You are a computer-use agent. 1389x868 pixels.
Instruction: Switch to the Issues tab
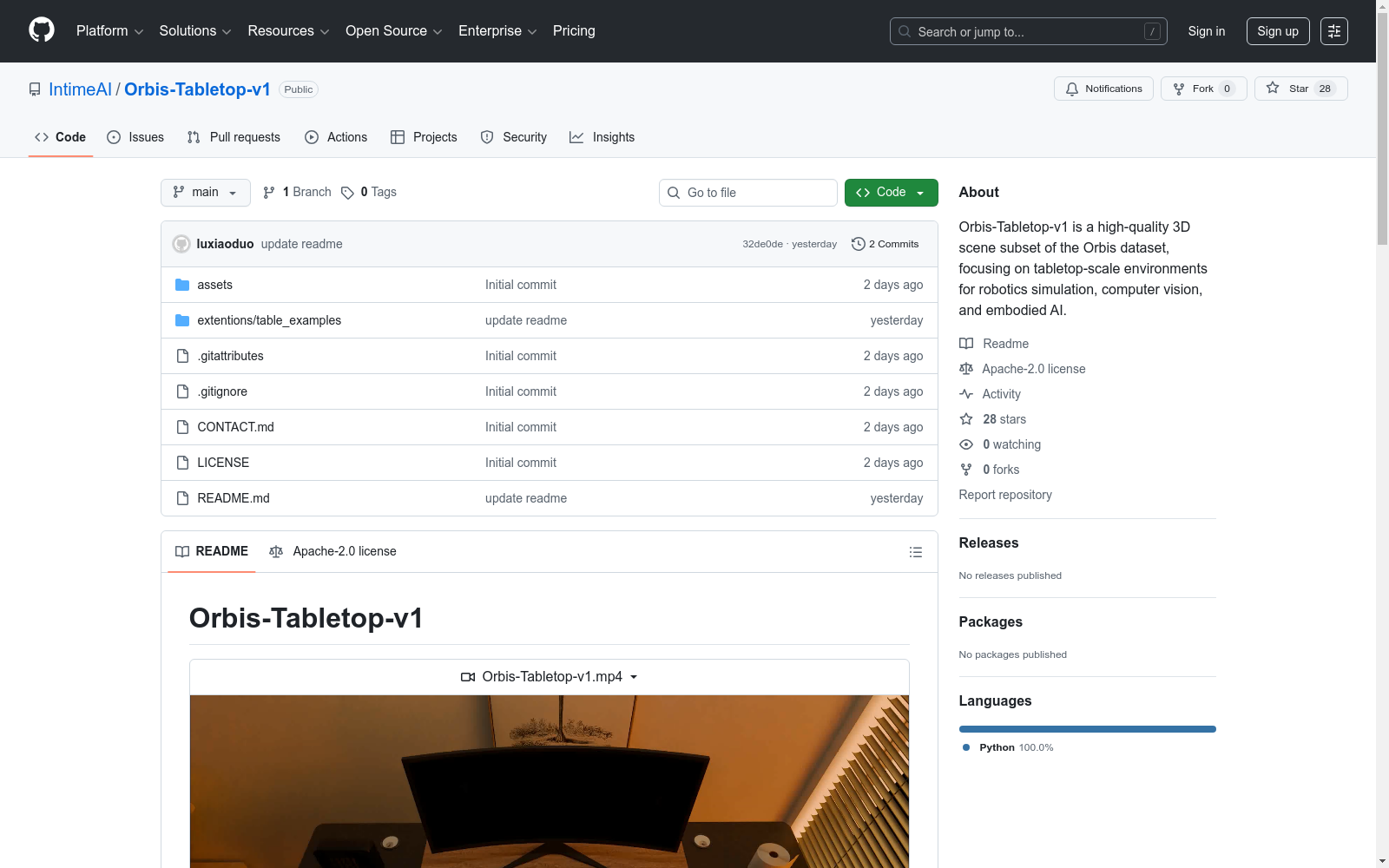tap(135, 137)
